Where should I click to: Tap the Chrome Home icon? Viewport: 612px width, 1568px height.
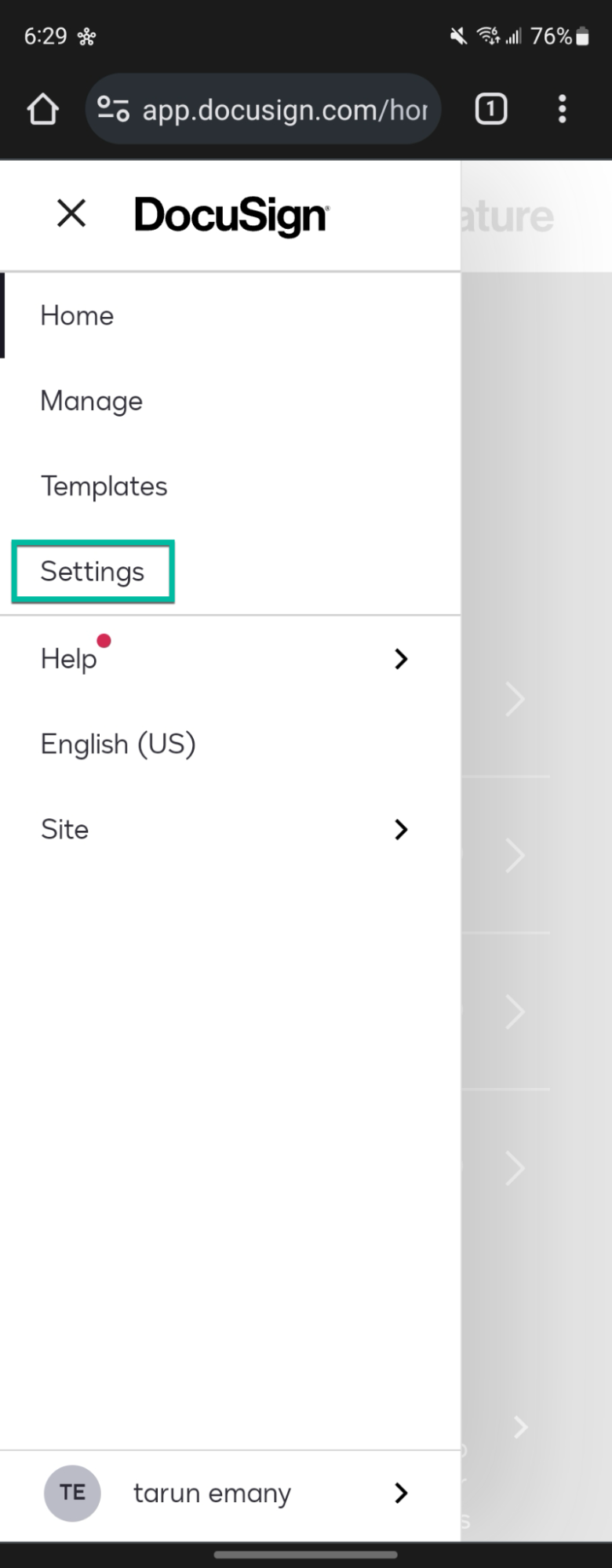42,109
